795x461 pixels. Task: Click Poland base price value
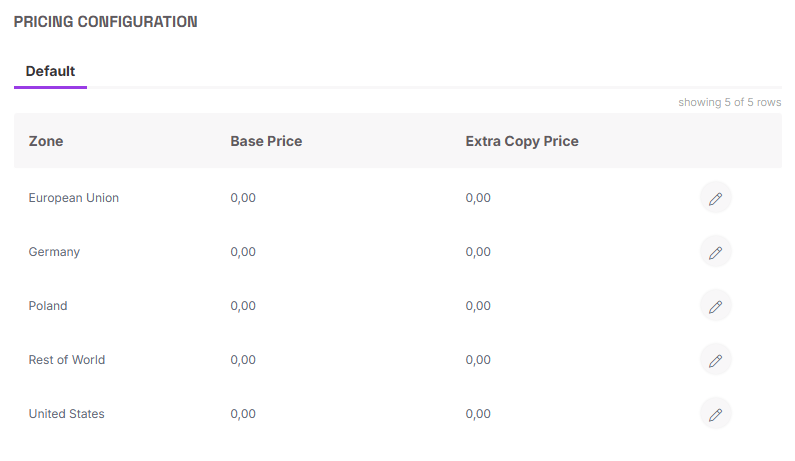pyautogui.click(x=243, y=306)
